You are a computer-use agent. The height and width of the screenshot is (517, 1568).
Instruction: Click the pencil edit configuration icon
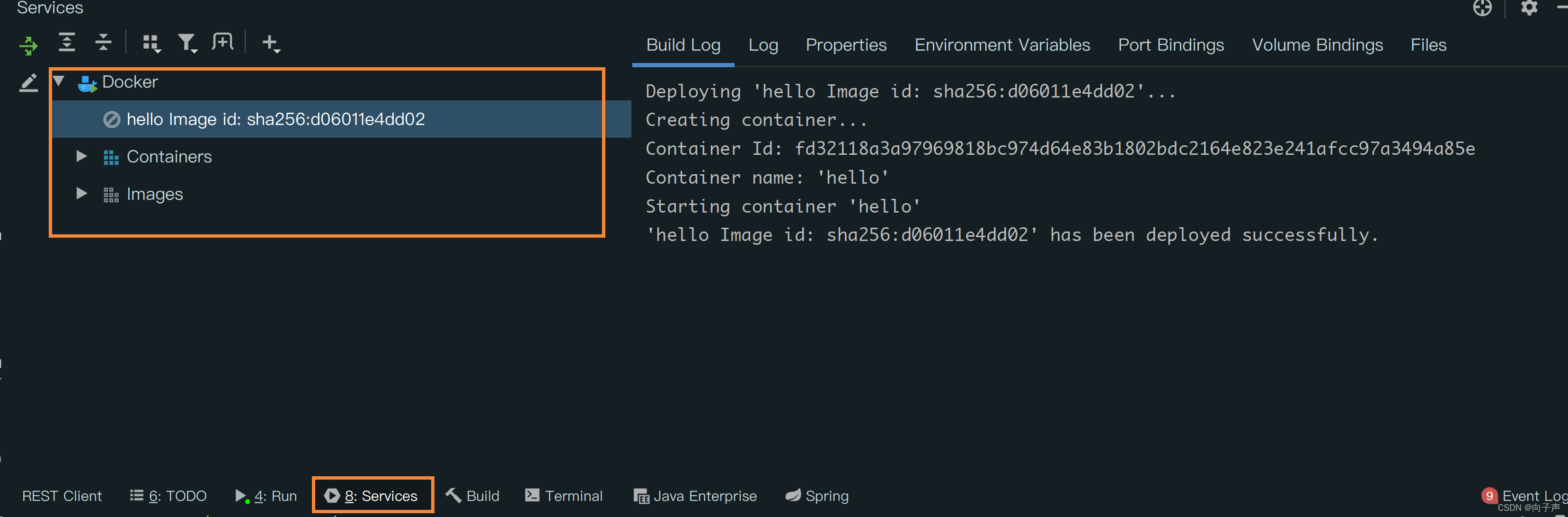pos(28,83)
